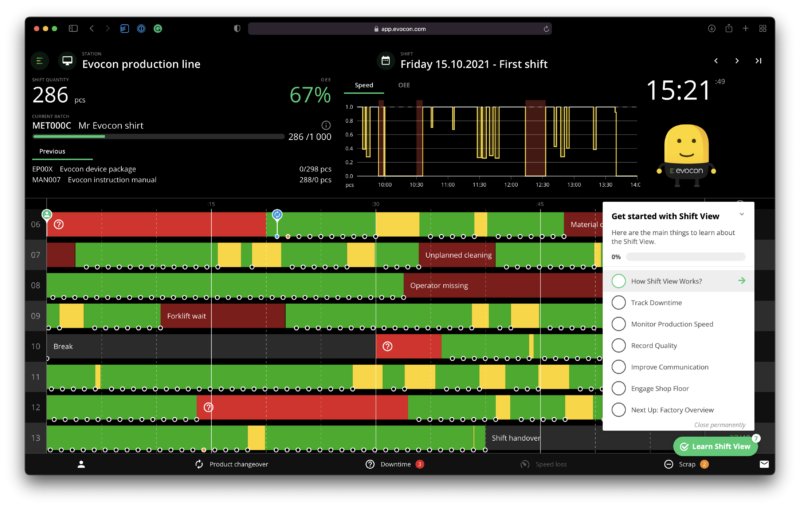This screenshot has width=800, height=508.
Task: Click the unknown-stop question icon in row 06
Action: (59, 224)
